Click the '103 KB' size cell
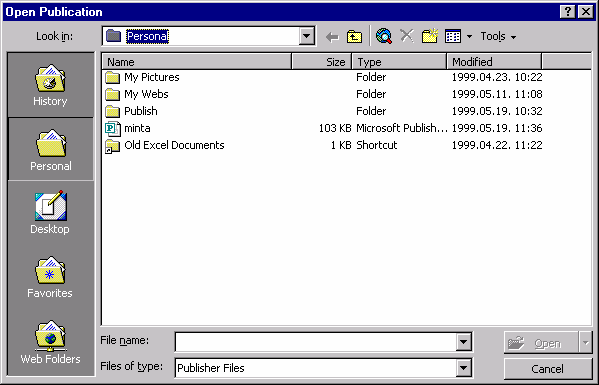 335,128
